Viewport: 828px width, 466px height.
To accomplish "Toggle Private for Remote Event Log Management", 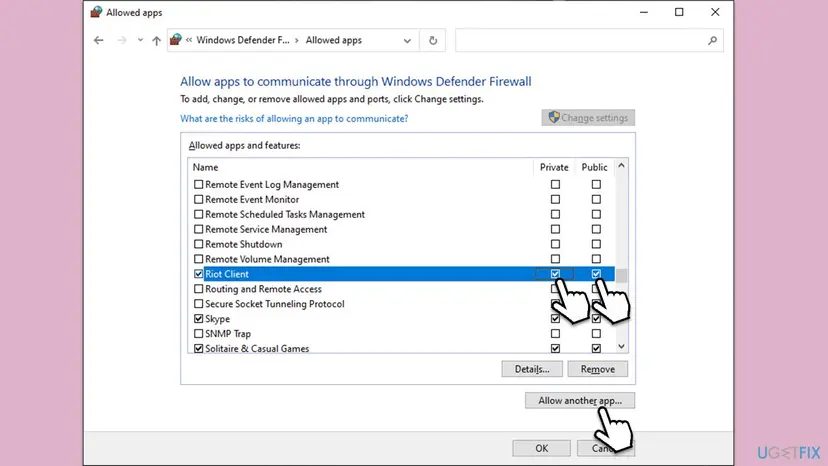I will [555, 184].
